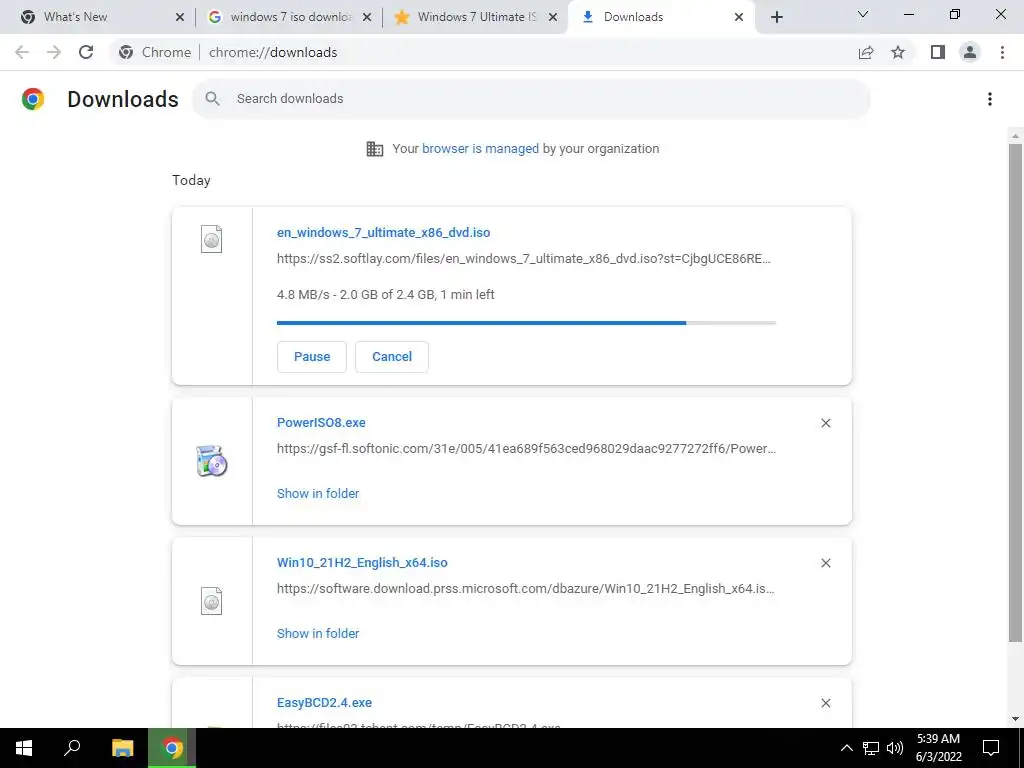The height and width of the screenshot is (768, 1024).
Task: Close the Windows 7 Ultimate tab
Action: tap(553, 17)
